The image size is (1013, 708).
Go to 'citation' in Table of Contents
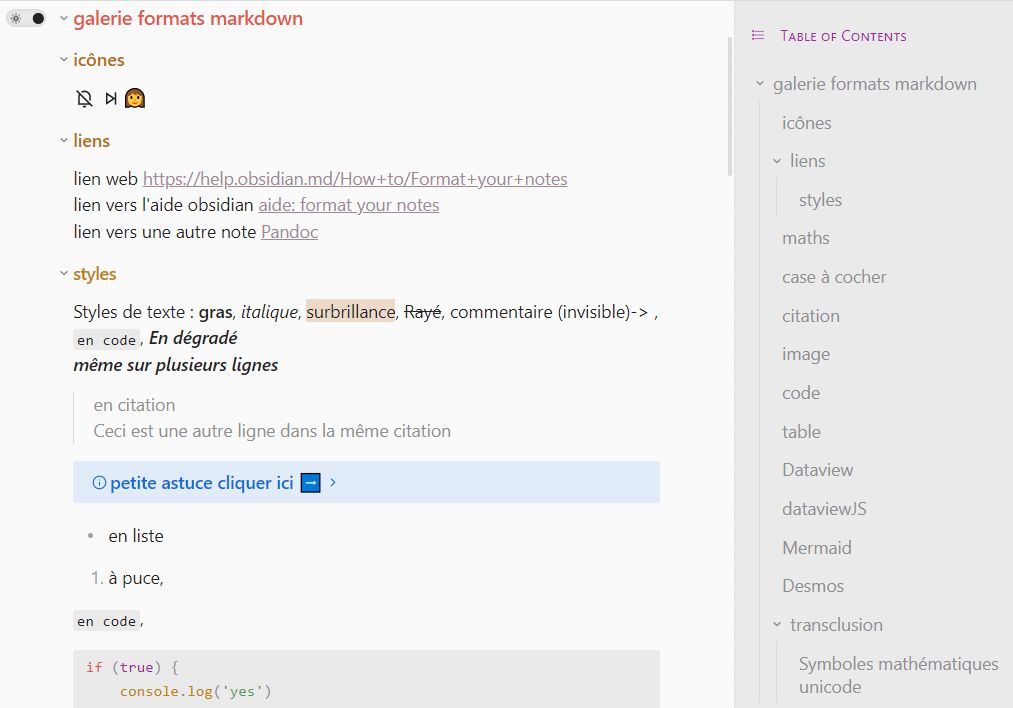pos(811,316)
